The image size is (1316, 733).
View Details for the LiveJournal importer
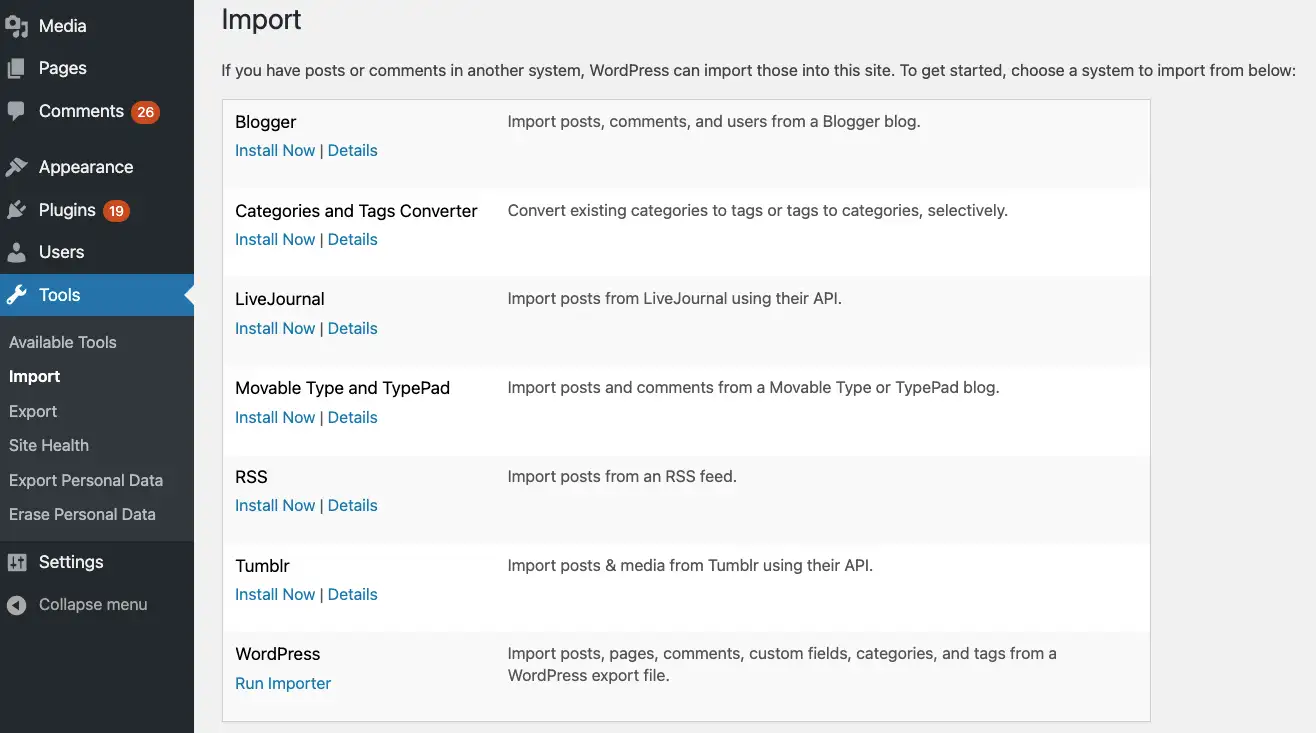353,329
